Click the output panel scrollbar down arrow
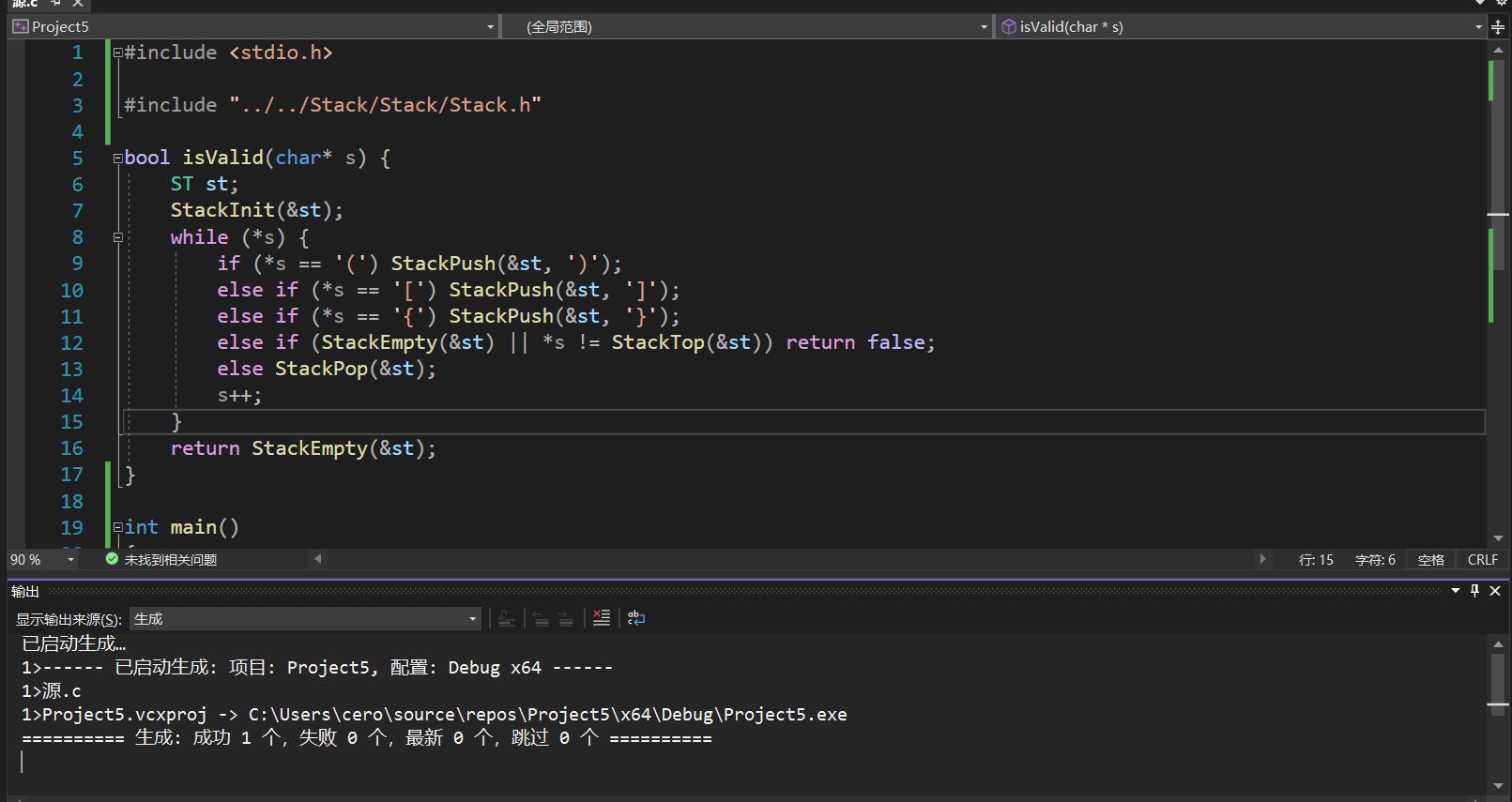Viewport: 1512px width, 802px height. pyautogui.click(x=1498, y=786)
